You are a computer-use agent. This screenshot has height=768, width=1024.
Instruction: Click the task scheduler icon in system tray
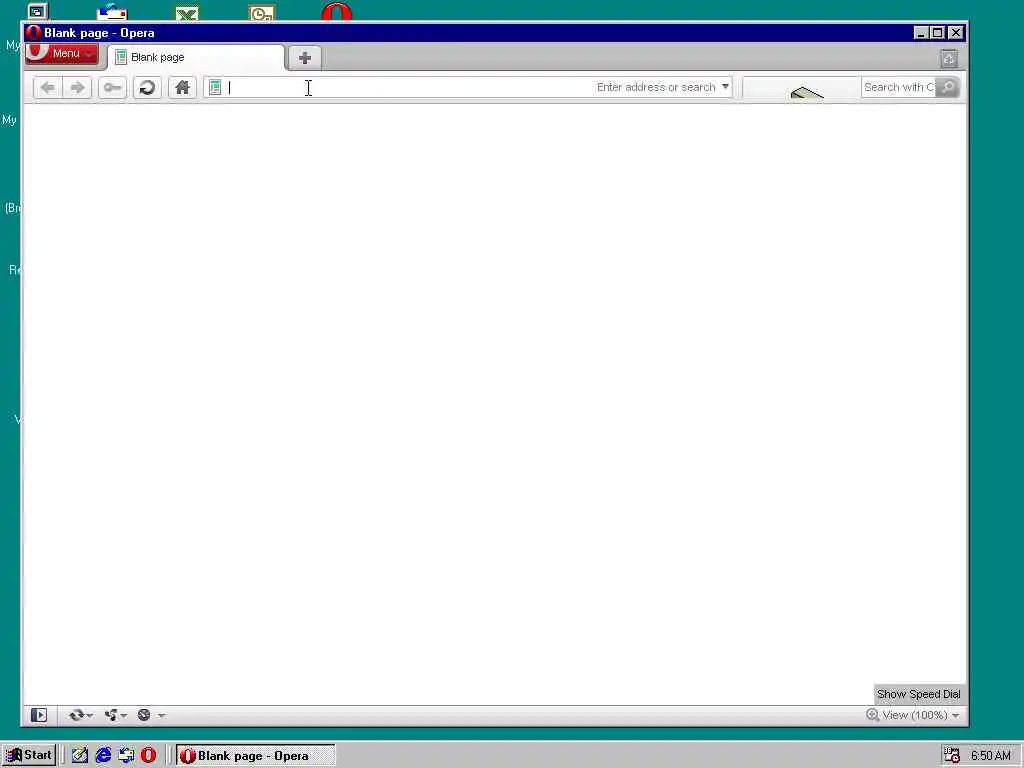coord(952,756)
